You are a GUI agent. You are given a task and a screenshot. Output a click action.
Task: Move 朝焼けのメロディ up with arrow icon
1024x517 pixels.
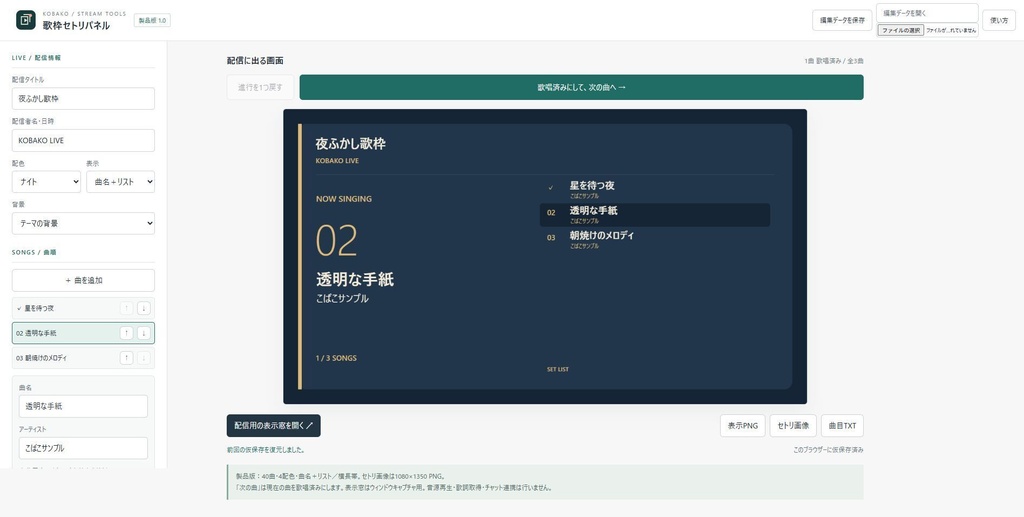pyautogui.click(x=127, y=358)
